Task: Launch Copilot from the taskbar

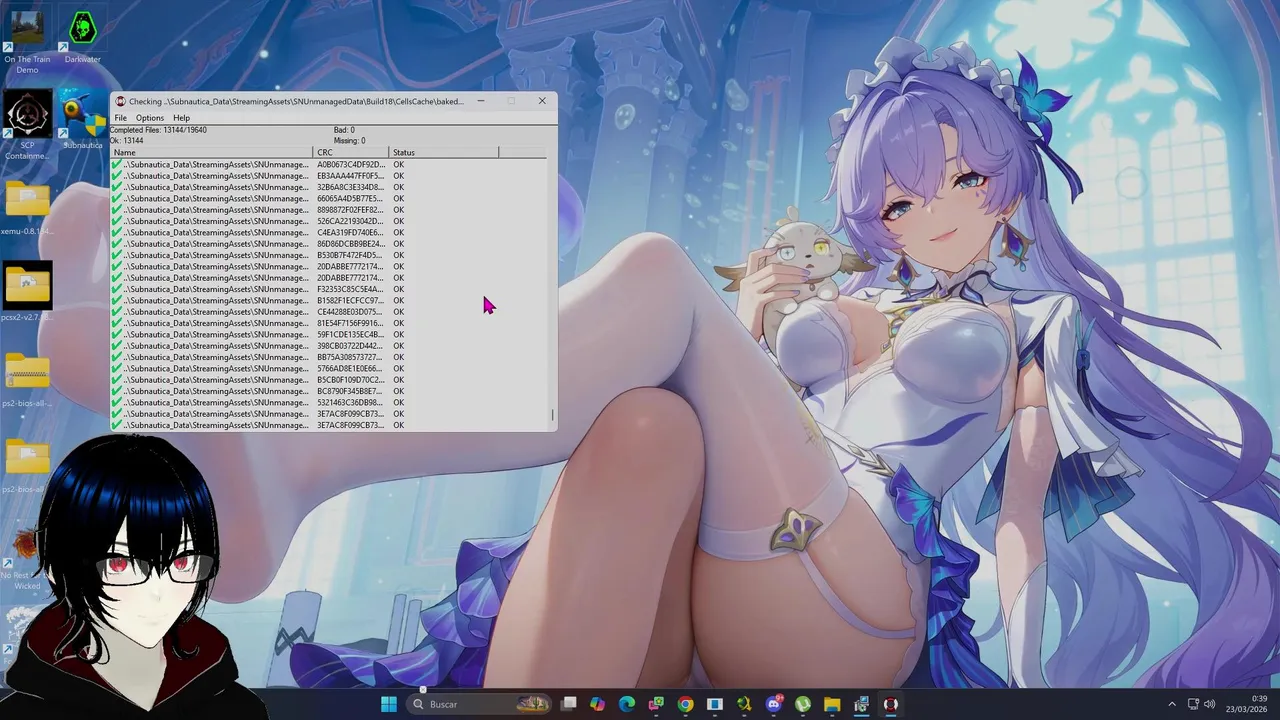Action: tap(597, 704)
